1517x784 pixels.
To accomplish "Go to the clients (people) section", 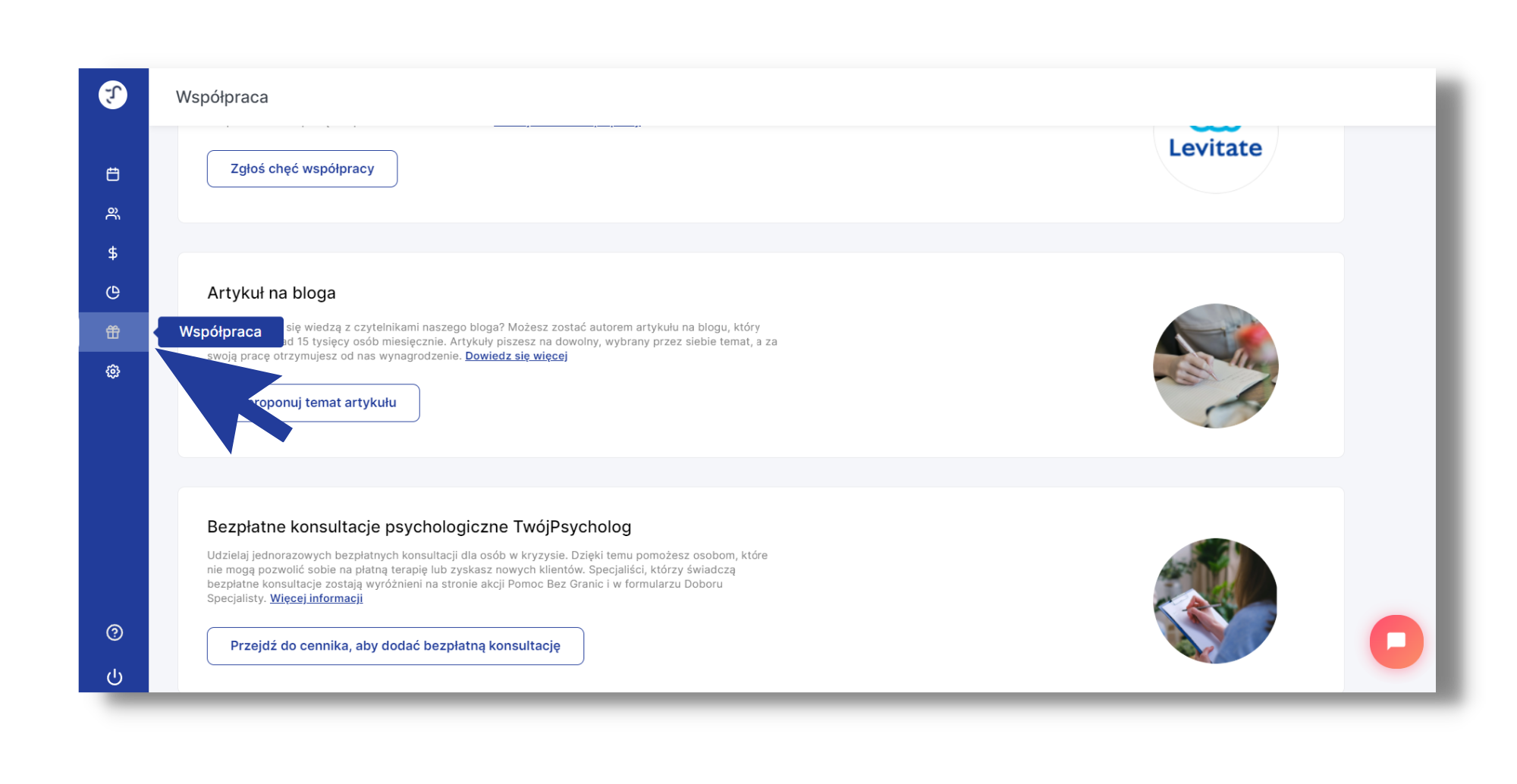I will pos(113,214).
